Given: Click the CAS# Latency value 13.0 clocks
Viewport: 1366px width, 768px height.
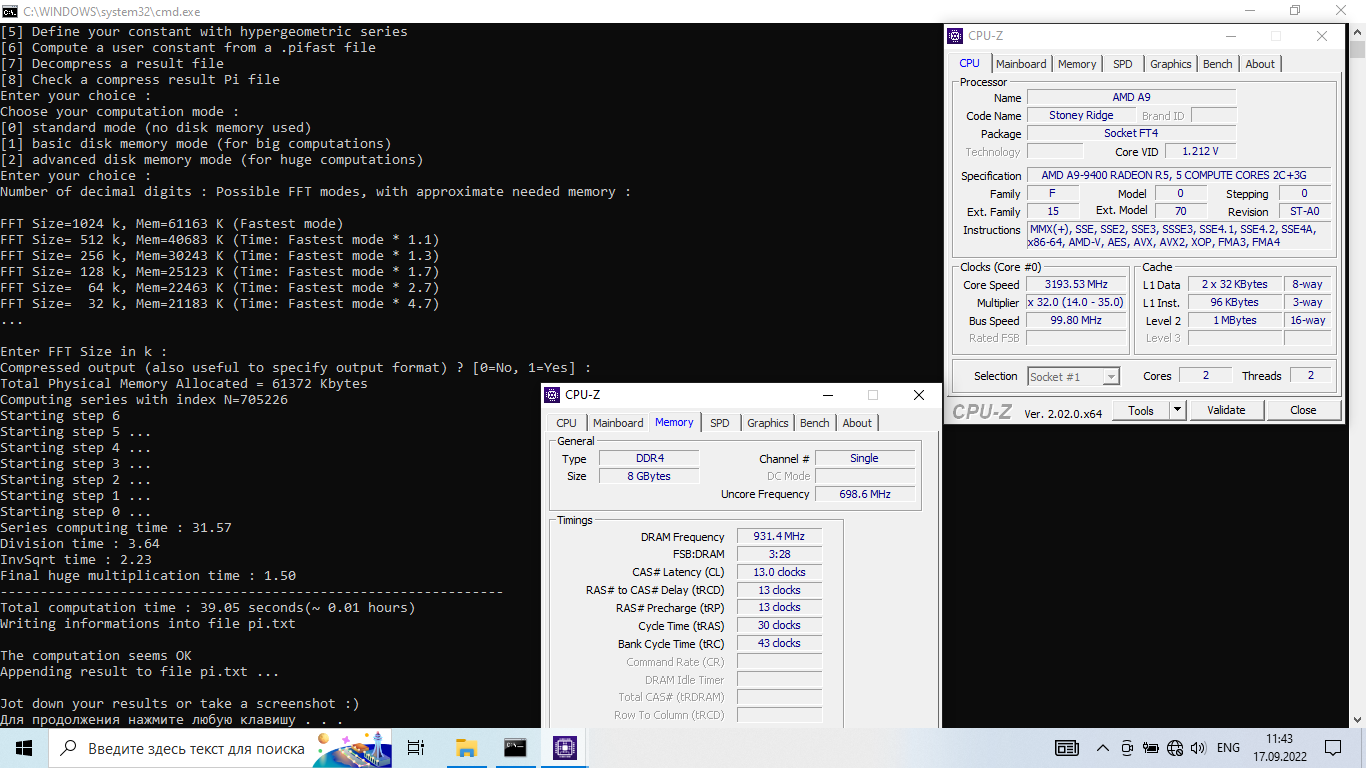Looking at the screenshot, I should tap(779, 572).
